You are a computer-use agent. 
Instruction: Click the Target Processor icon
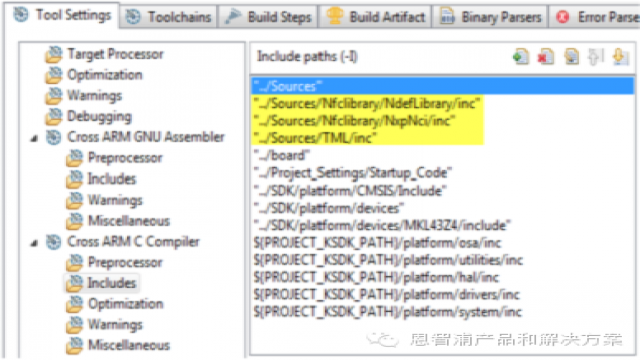54,54
